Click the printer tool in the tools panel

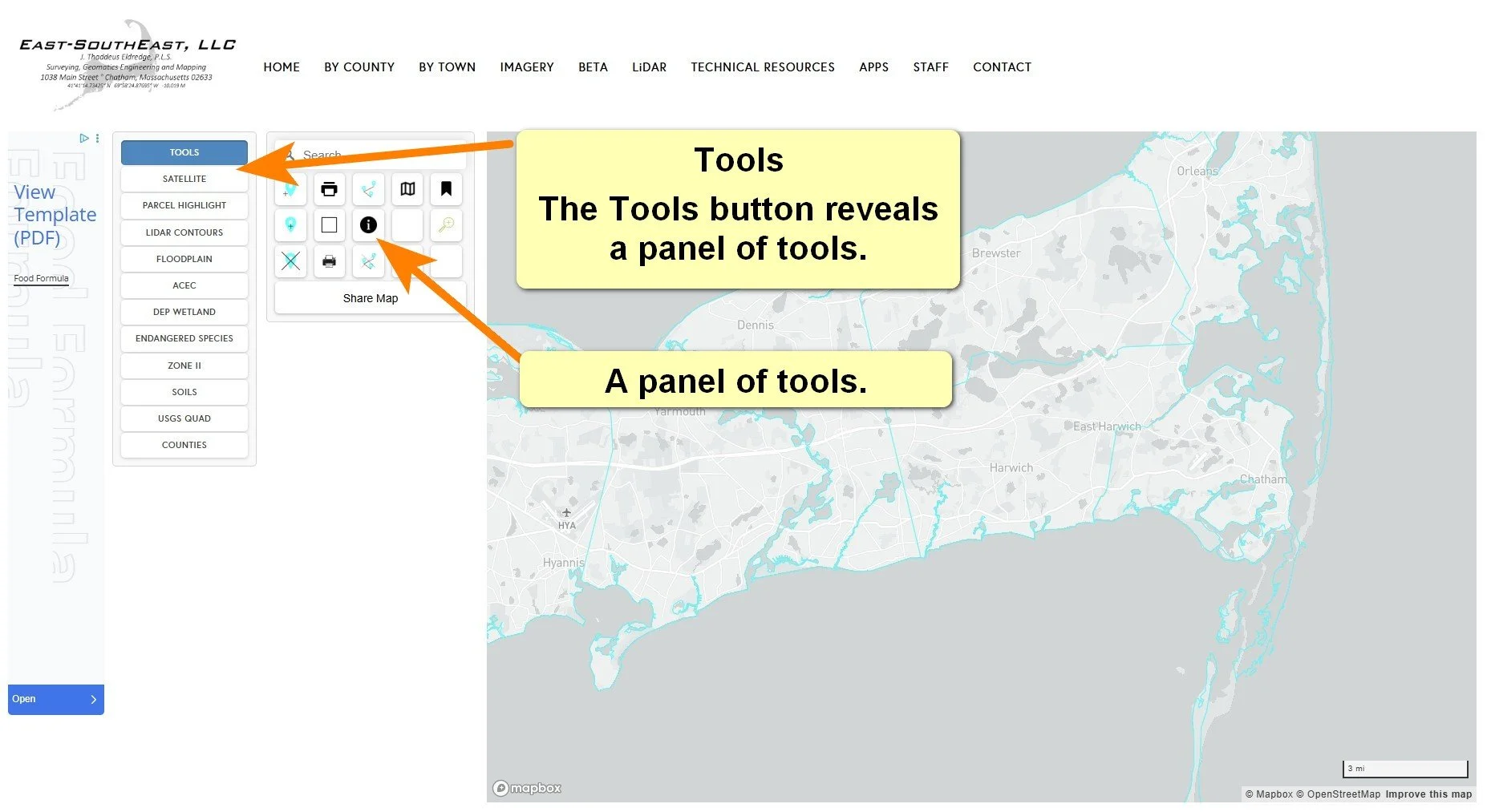tap(329, 189)
